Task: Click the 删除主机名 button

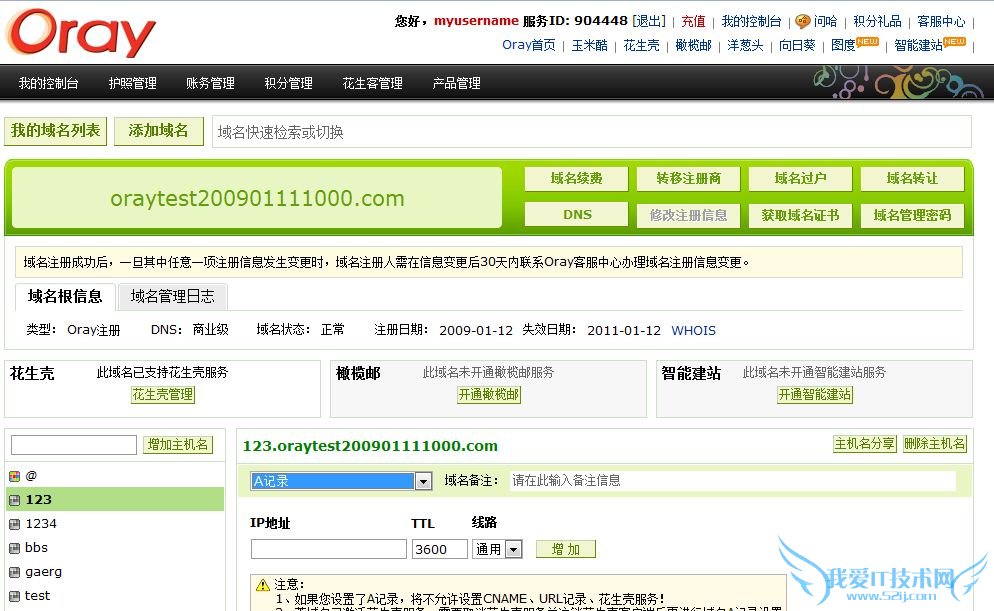Action: (934, 445)
